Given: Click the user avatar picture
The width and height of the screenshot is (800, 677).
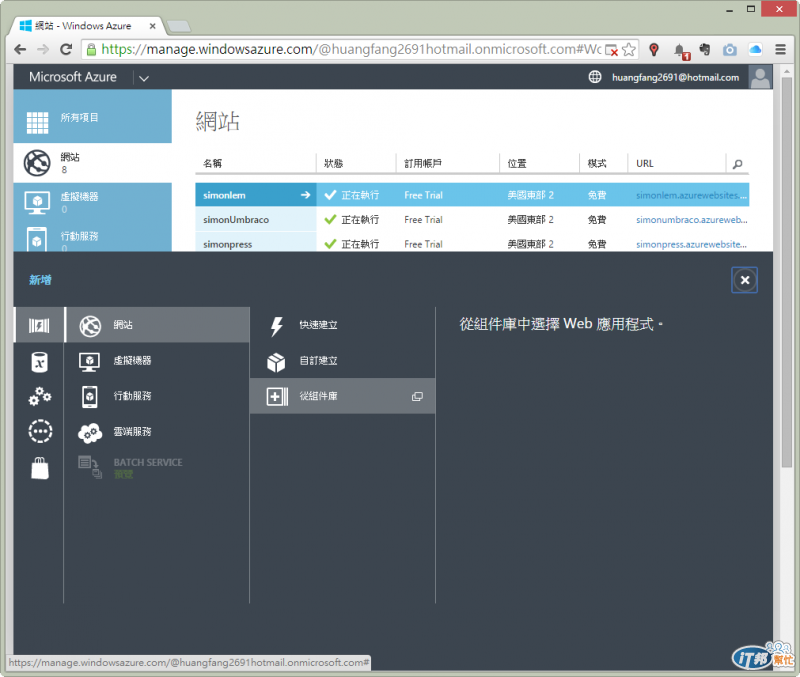Looking at the screenshot, I should point(760,77).
